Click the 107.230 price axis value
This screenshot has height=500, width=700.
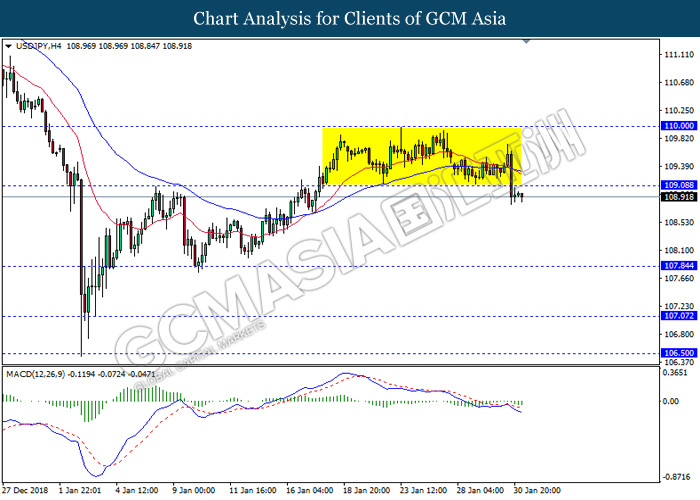coord(679,306)
